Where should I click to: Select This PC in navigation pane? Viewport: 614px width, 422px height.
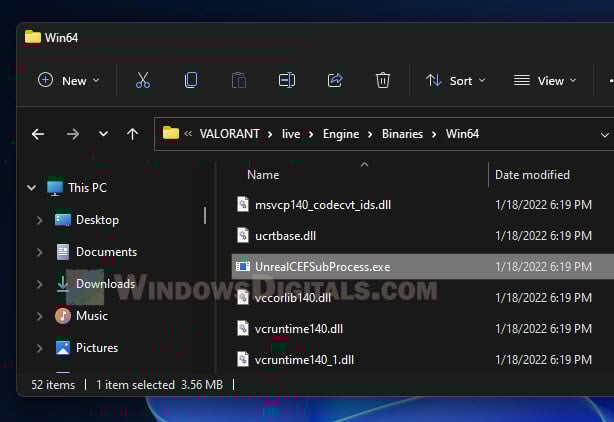(x=87, y=188)
